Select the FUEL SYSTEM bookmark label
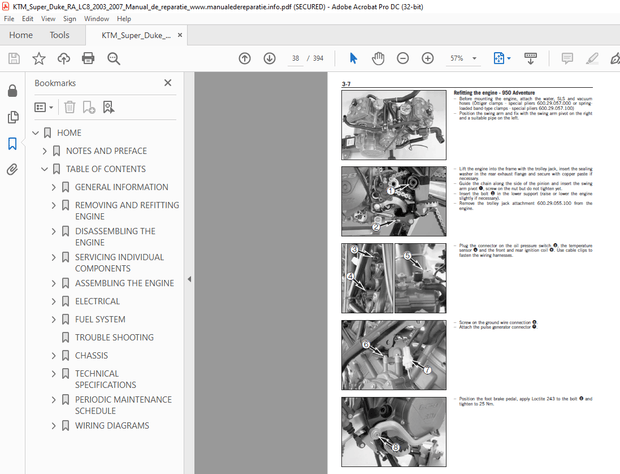The height and width of the screenshot is (474, 620). pos(100,319)
